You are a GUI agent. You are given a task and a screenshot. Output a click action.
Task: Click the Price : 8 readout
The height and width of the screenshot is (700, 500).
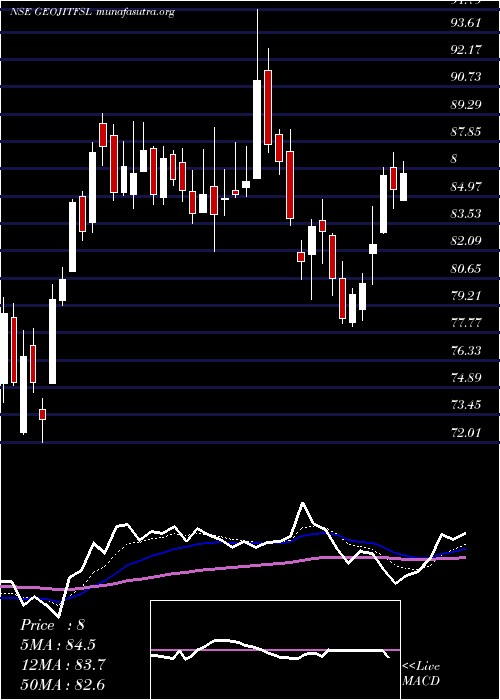coord(53,625)
